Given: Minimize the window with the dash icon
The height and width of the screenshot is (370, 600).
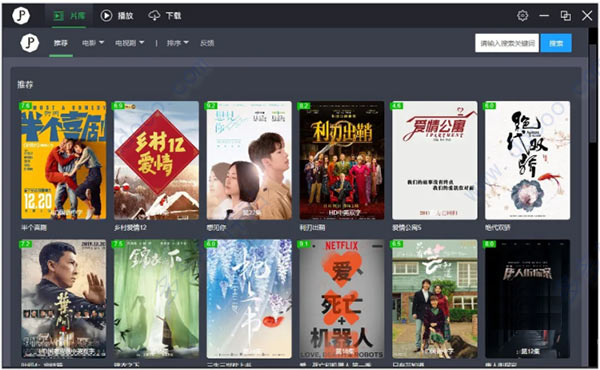Looking at the screenshot, I should [x=544, y=16].
